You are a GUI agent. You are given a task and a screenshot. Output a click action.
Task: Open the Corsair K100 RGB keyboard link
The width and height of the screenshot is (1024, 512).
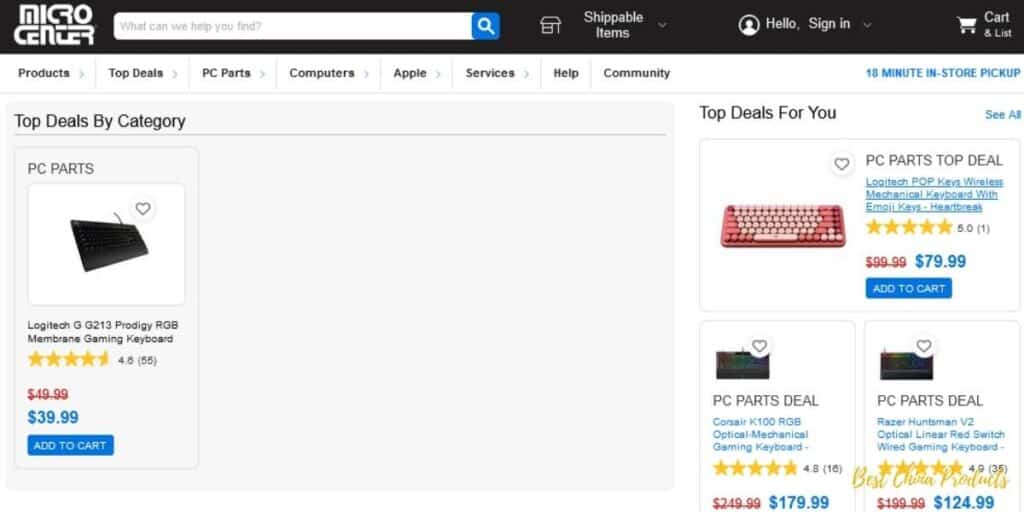[x=761, y=434]
